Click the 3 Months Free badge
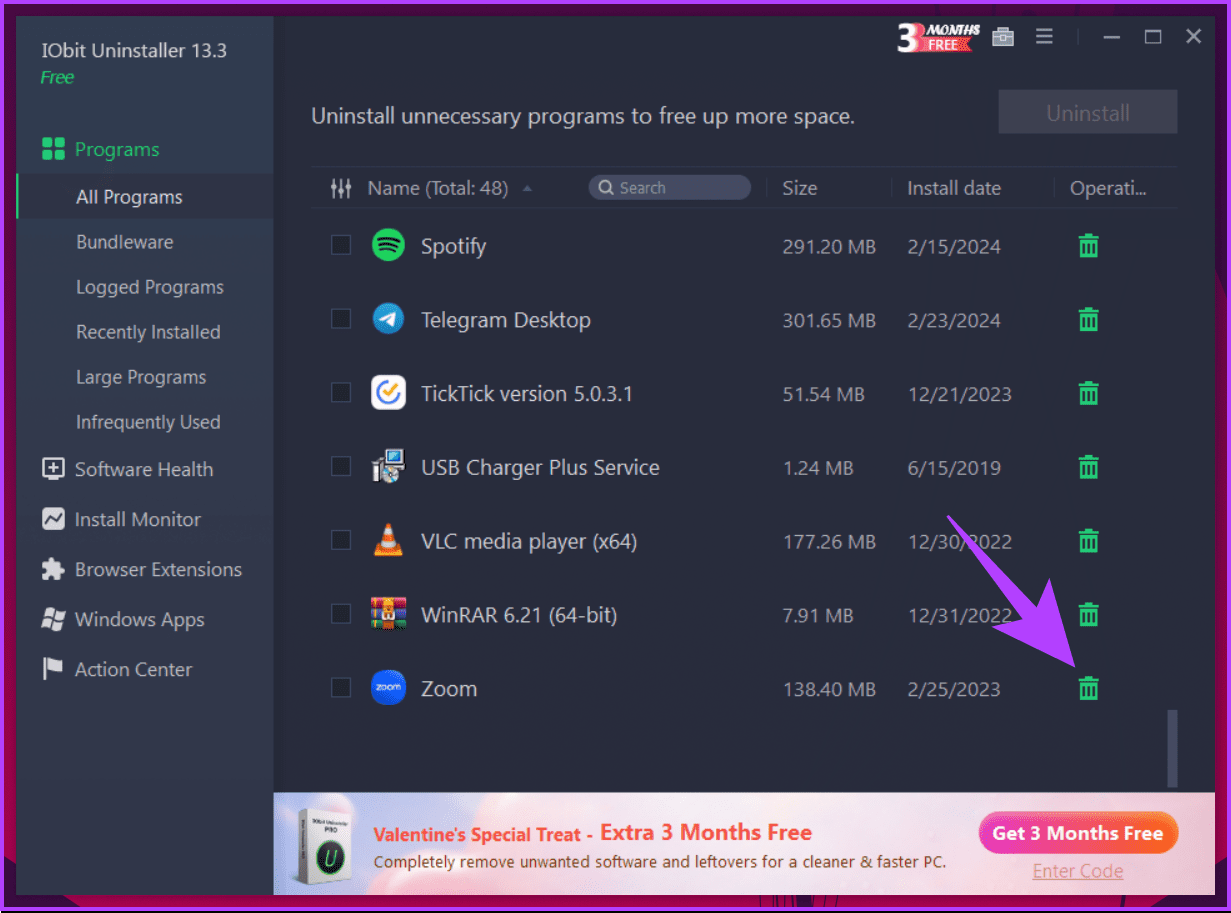This screenshot has height=913, width=1231. [938, 37]
